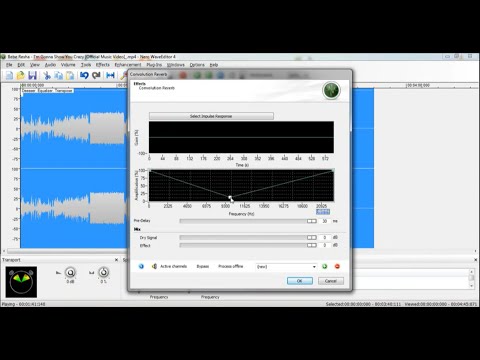Click the New file toolbar icon

(x=9, y=76)
